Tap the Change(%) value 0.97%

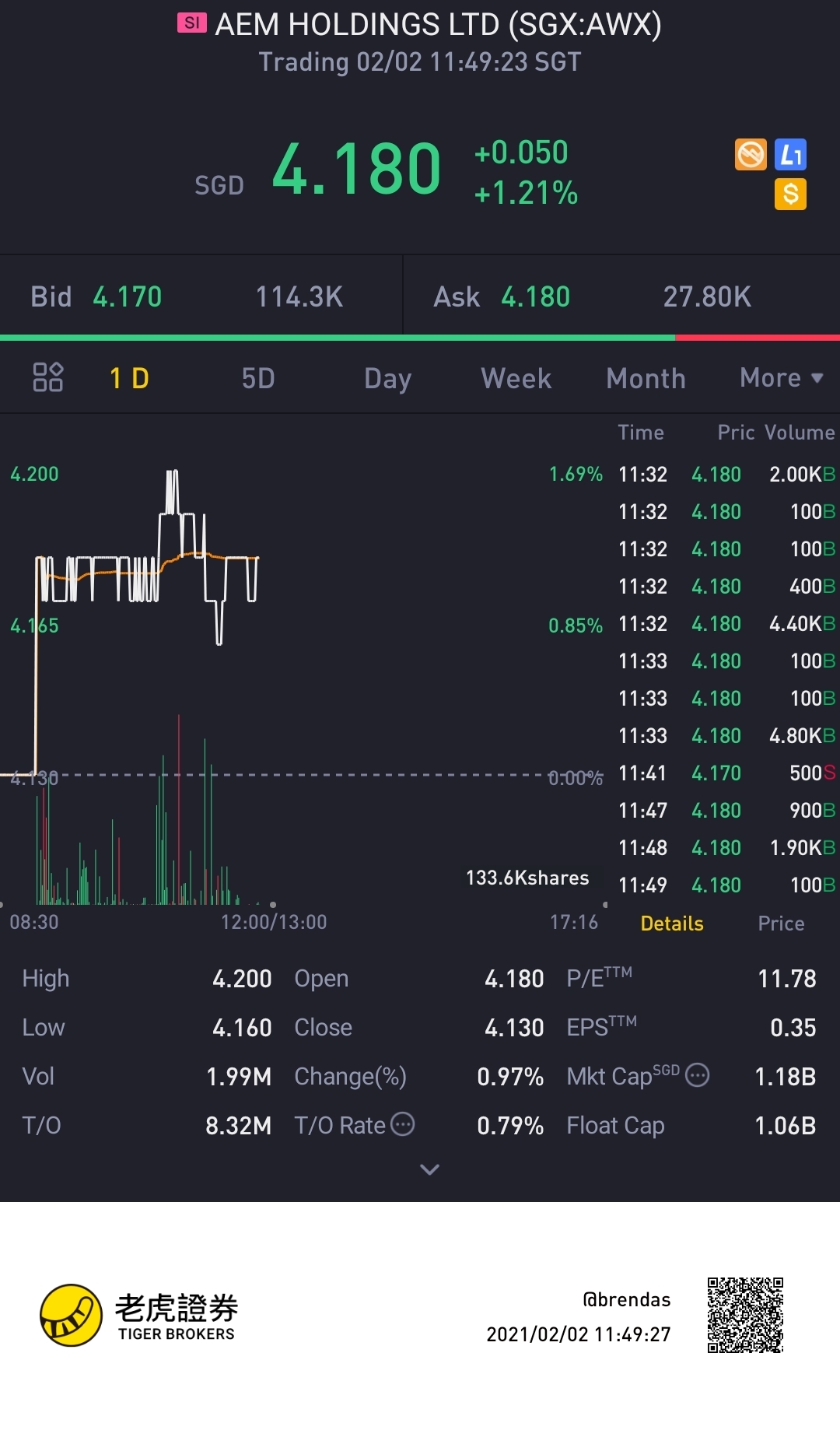510,1076
